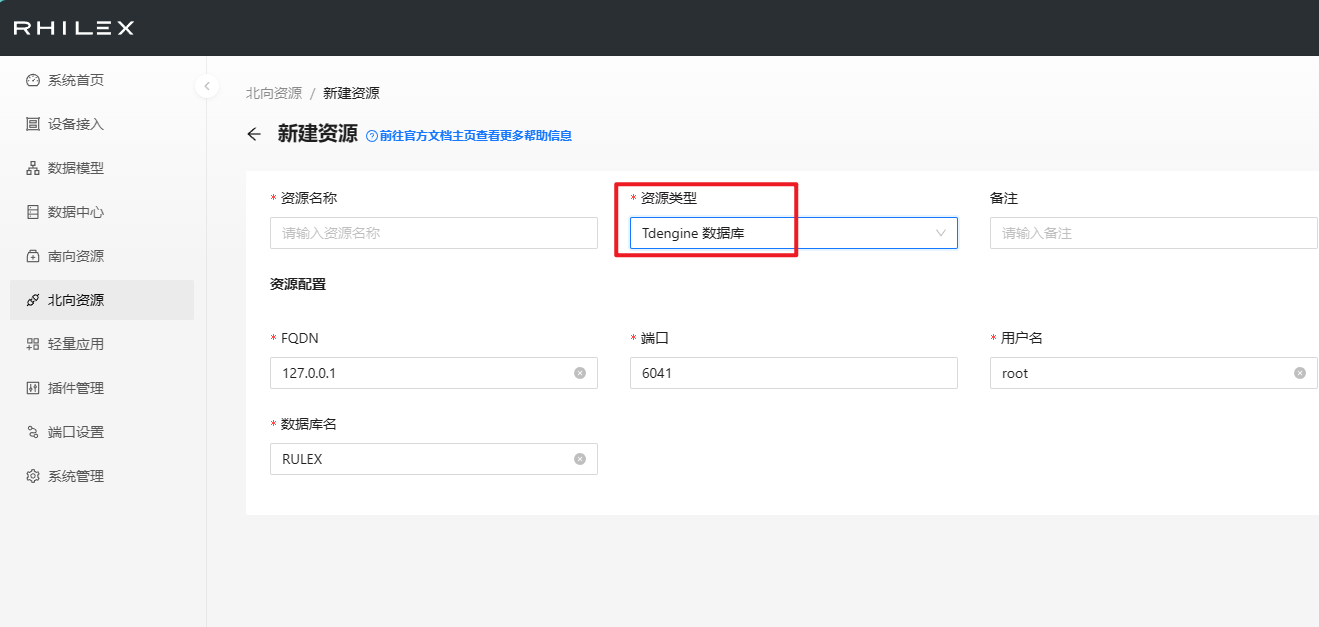The width and height of the screenshot is (1319, 627).
Task: Click the 端口 field label
Action: [x=655, y=338]
